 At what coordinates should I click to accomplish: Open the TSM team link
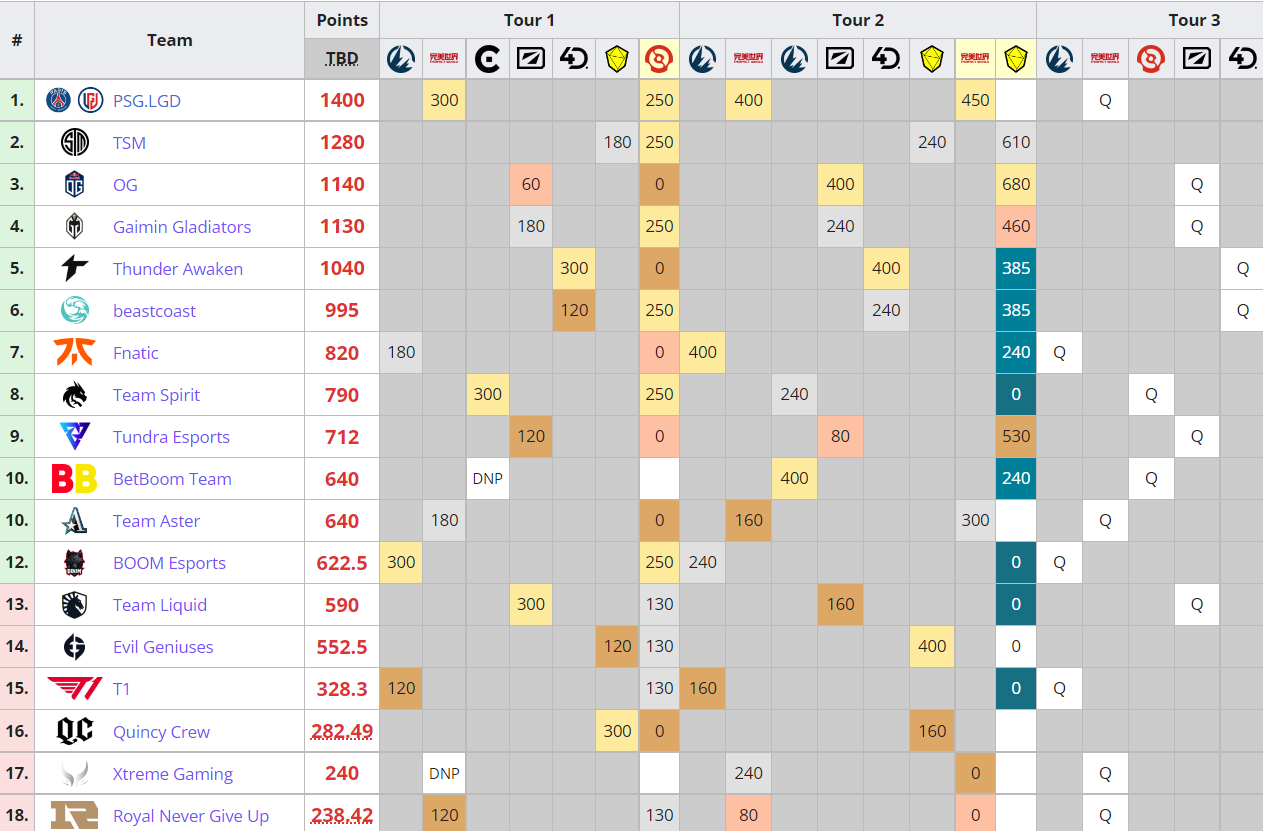tap(129, 143)
